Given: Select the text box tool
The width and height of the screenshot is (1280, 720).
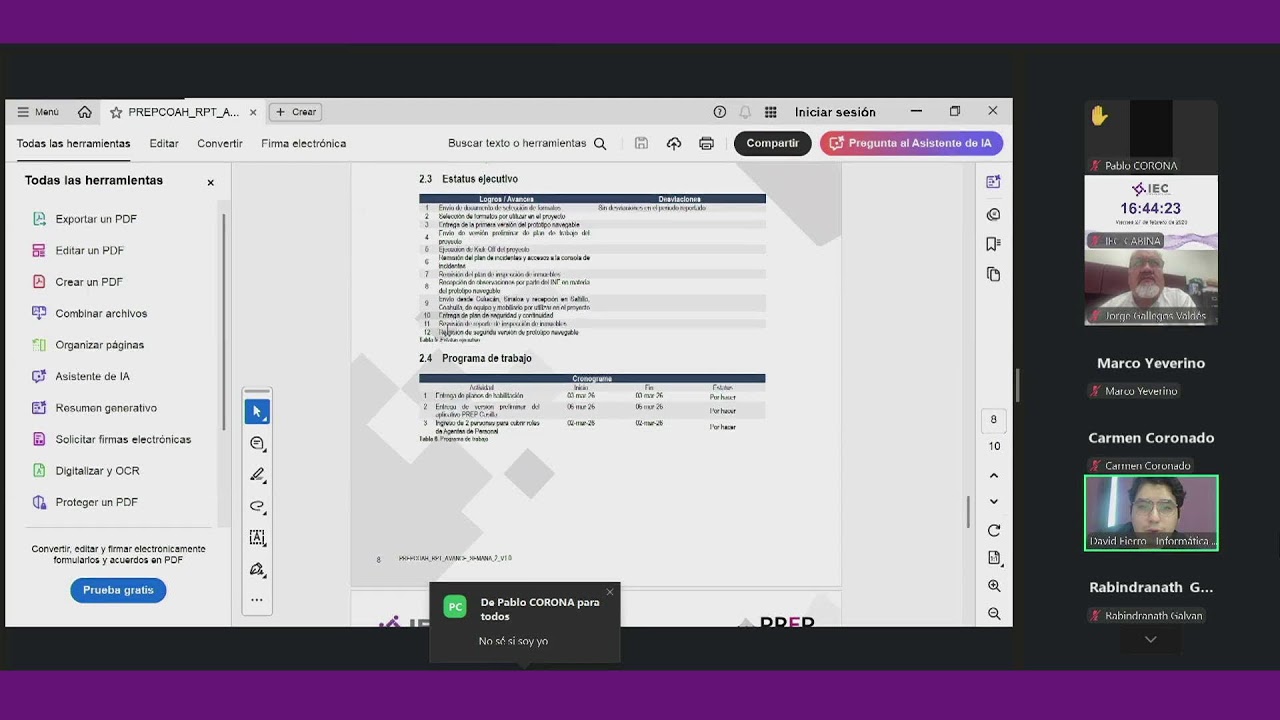Looking at the screenshot, I should (257, 538).
